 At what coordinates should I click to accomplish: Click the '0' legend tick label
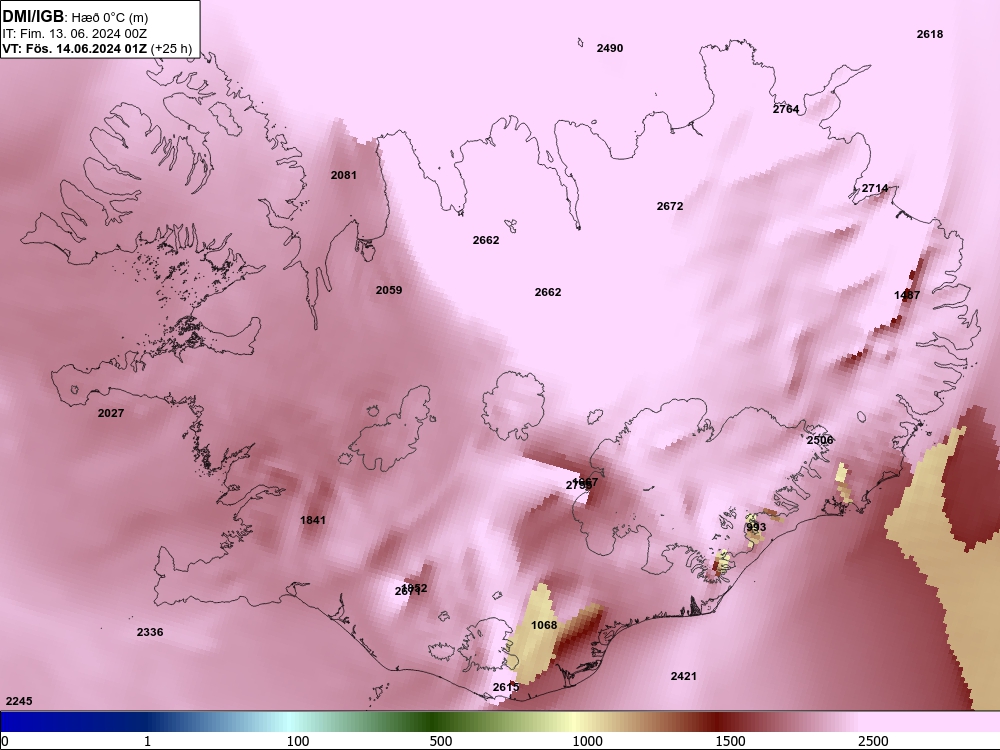5,741
